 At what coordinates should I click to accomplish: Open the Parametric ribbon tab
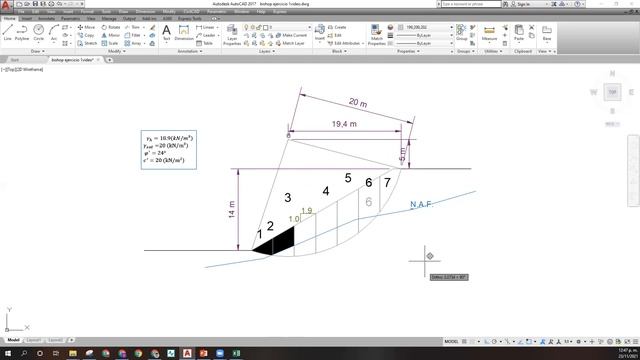70,19
